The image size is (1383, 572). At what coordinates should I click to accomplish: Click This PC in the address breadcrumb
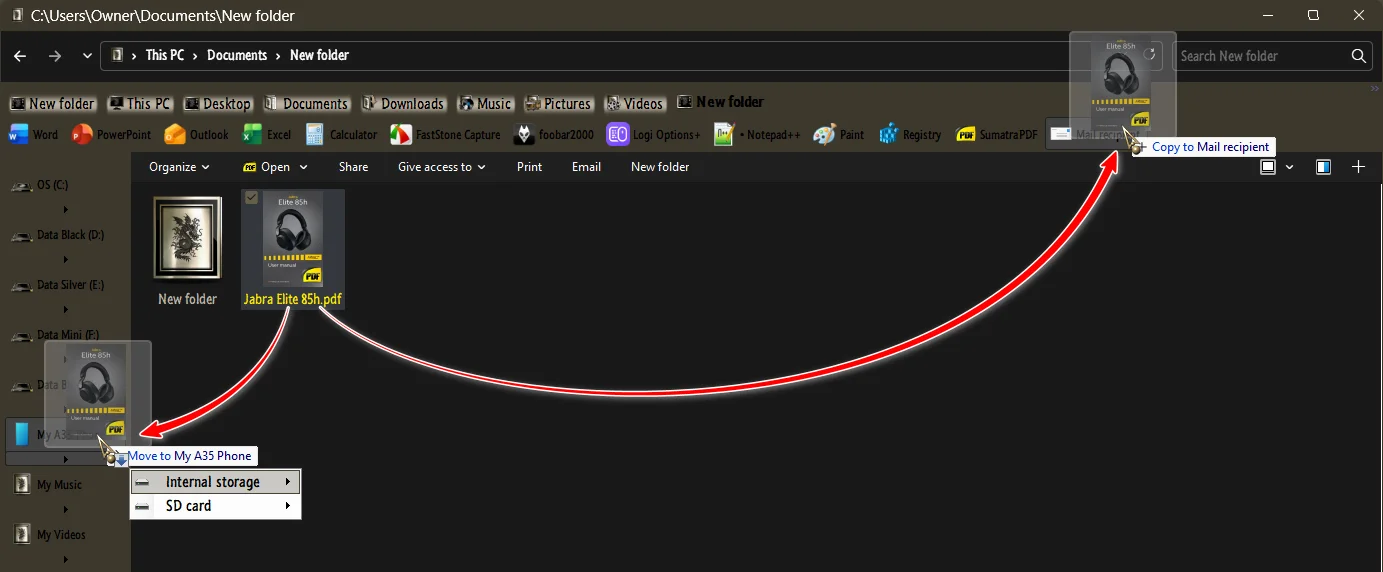pyautogui.click(x=165, y=56)
